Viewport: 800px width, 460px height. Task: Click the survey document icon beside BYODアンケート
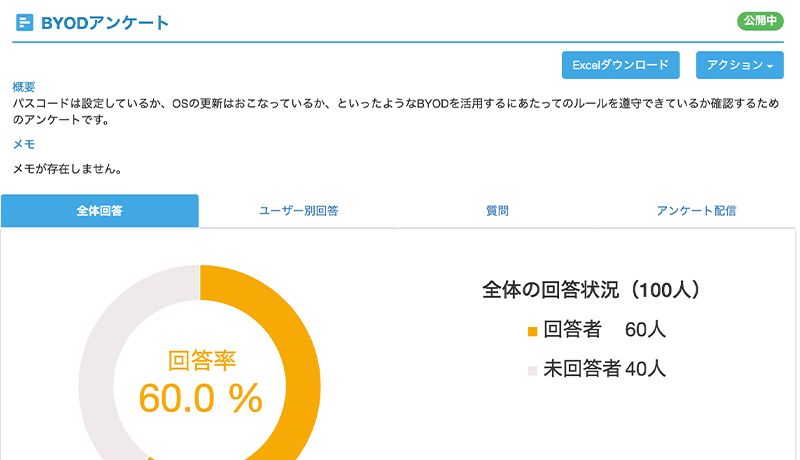[24, 23]
